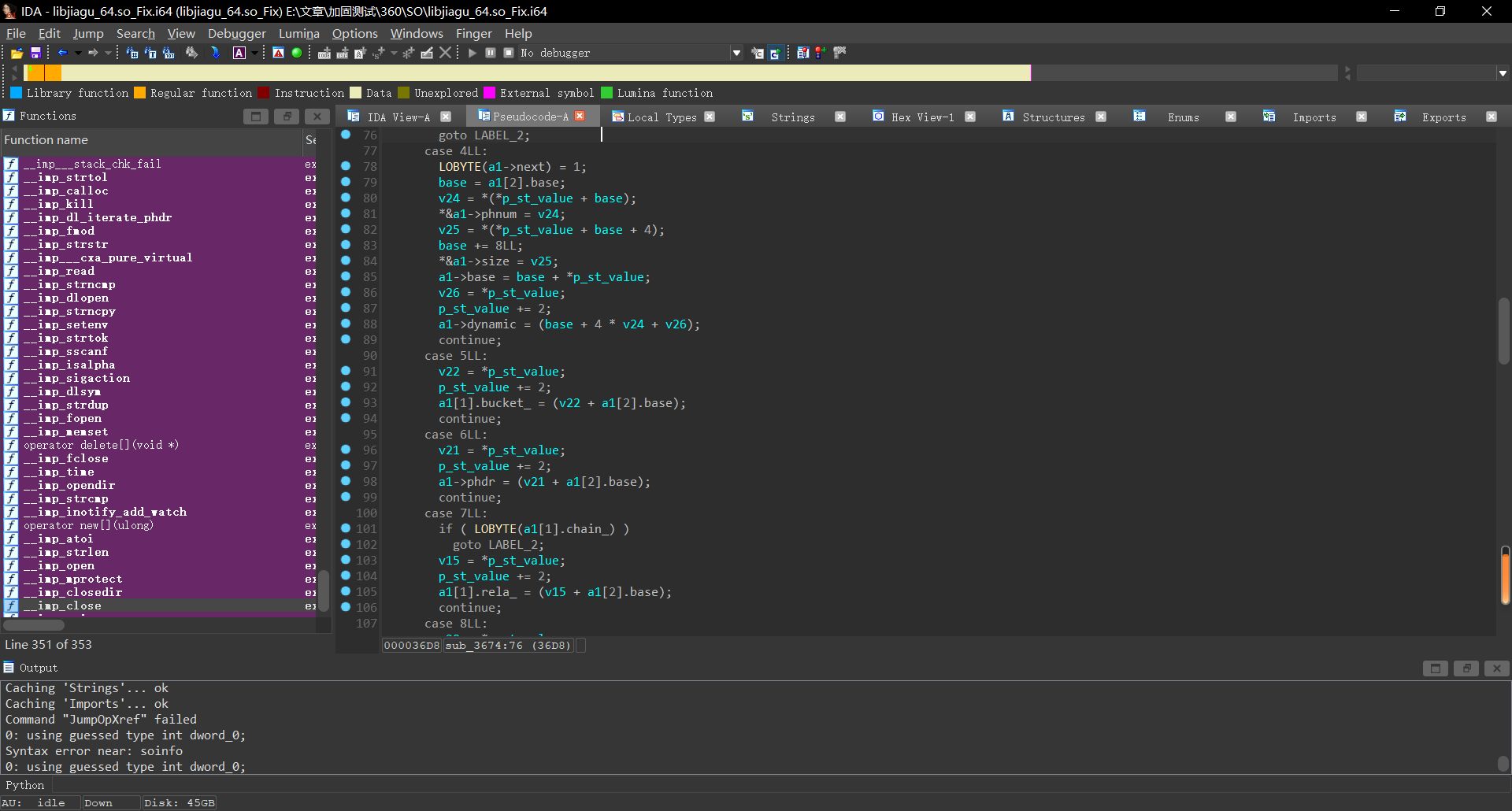Click the purple A strings icon
The image size is (1512, 811).
click(239, 53)
